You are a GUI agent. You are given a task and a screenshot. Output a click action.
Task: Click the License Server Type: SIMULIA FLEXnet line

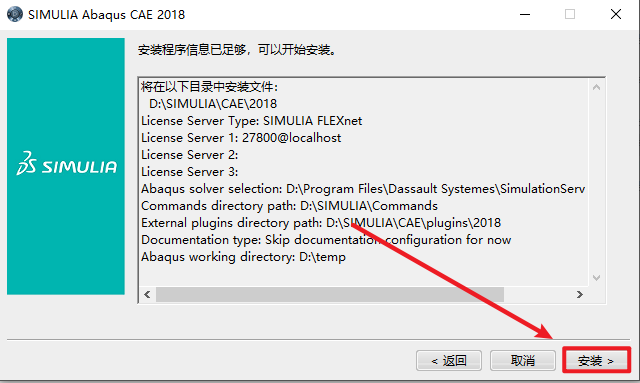click(251, 121)
